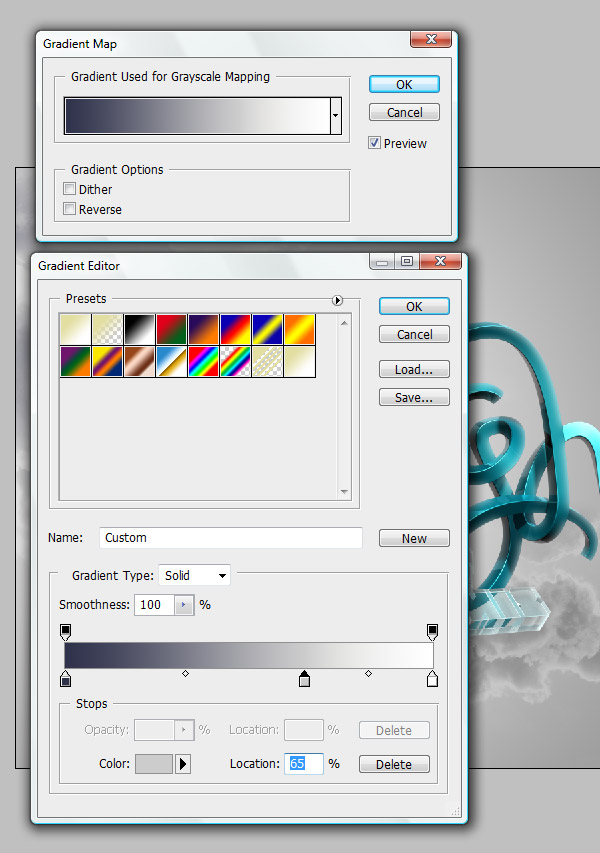Select the gray color stop at 65 percent
The height and width of the screenshot is (853, 600).
coord(305,678)
